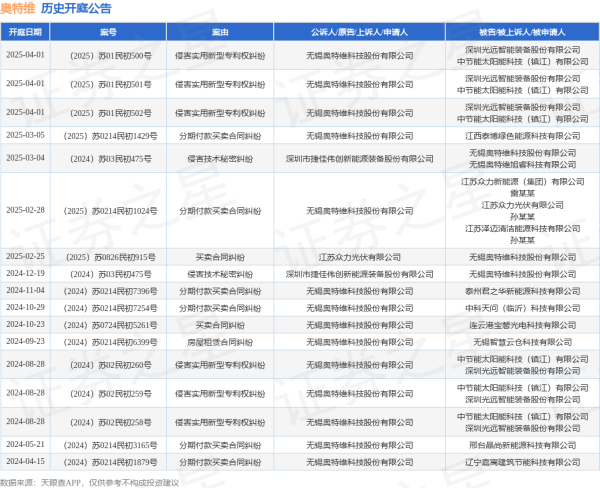Select case number (2024)苏0724民初5261号

[110, 325]
